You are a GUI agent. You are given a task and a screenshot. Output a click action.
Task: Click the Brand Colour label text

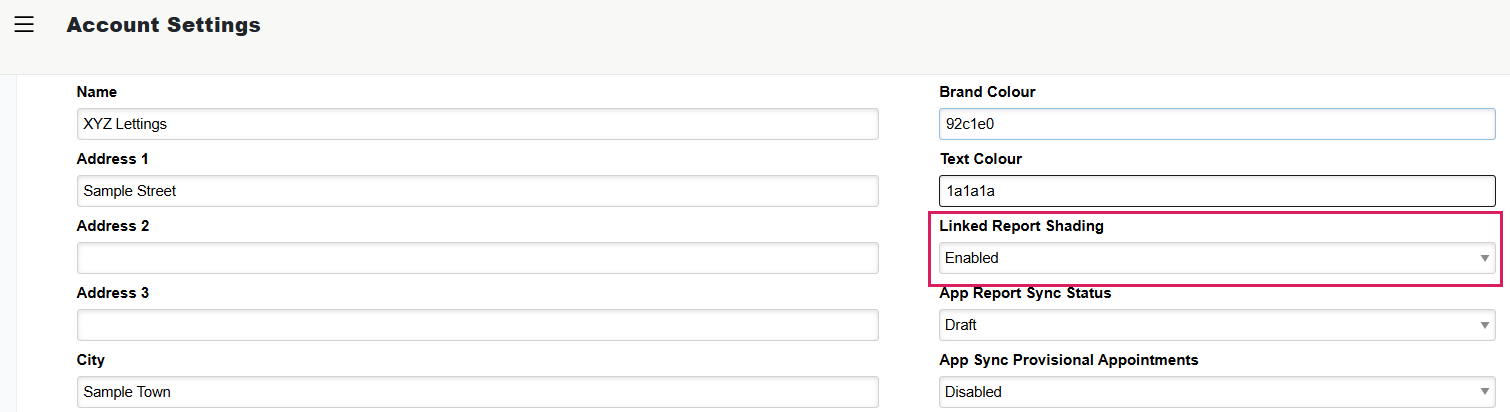(987, 92)
